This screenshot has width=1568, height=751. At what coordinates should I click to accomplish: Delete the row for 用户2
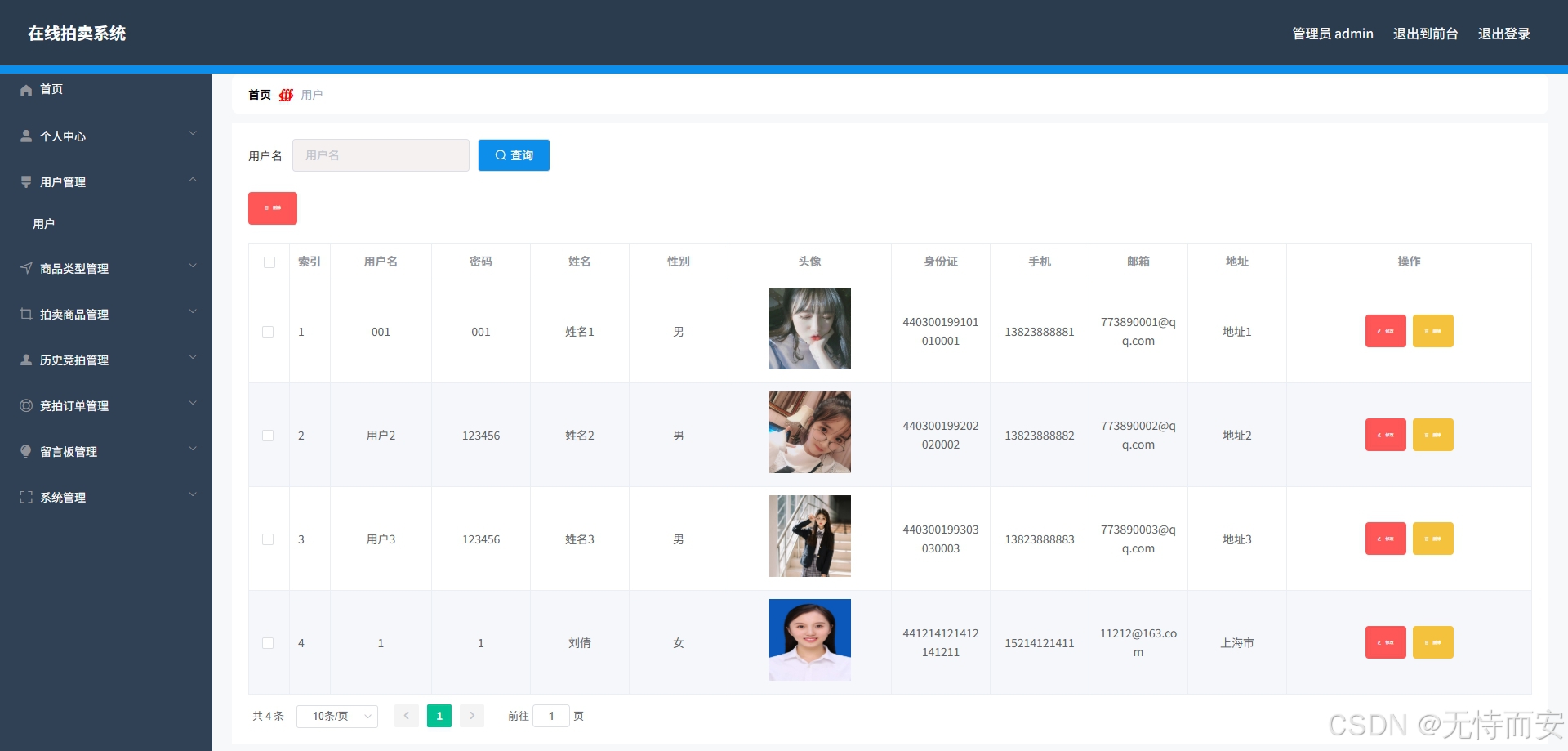pos(1432,435)
